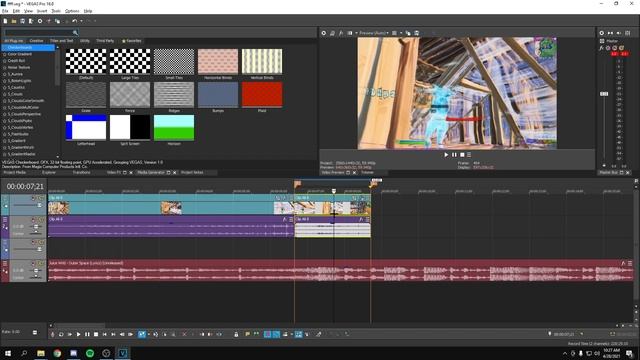This screenshot has width=640, height=360.
Task: Toggle preview overlays grid icon
Action: click(x=394, y=33)
